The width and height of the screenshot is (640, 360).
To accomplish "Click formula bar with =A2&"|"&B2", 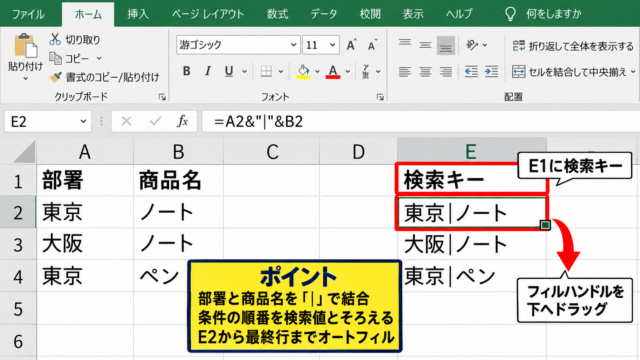I will 421,121.
